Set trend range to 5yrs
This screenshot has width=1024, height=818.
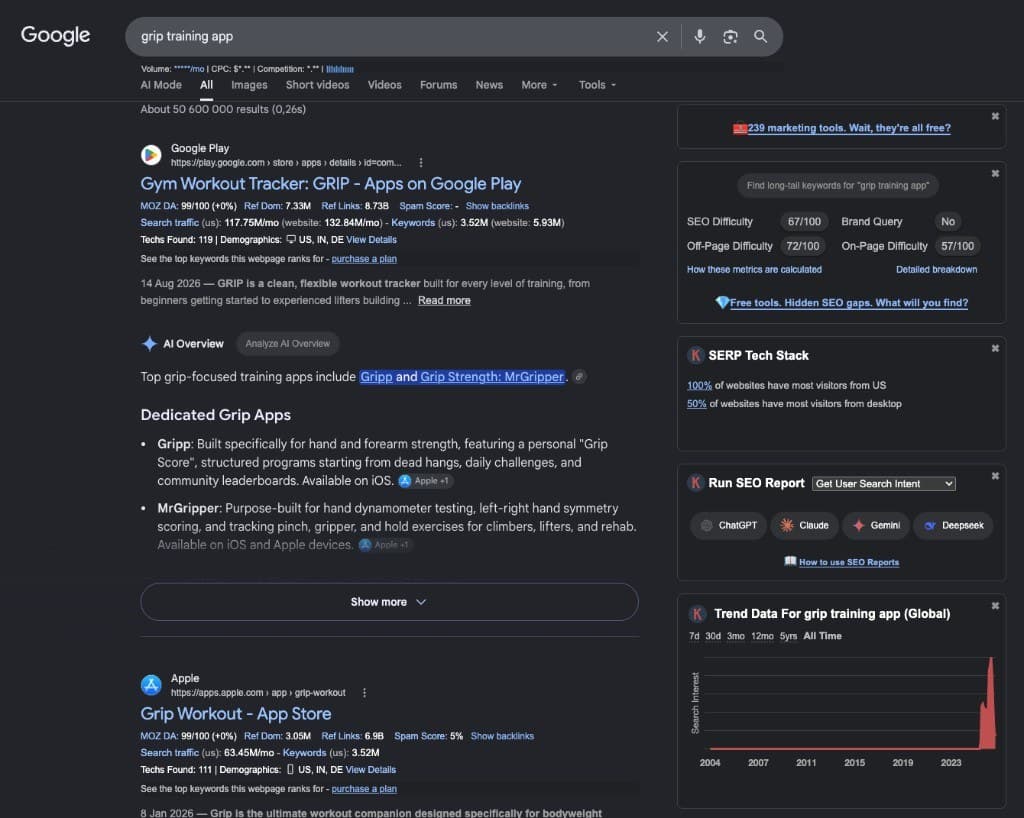coord(788,636)
